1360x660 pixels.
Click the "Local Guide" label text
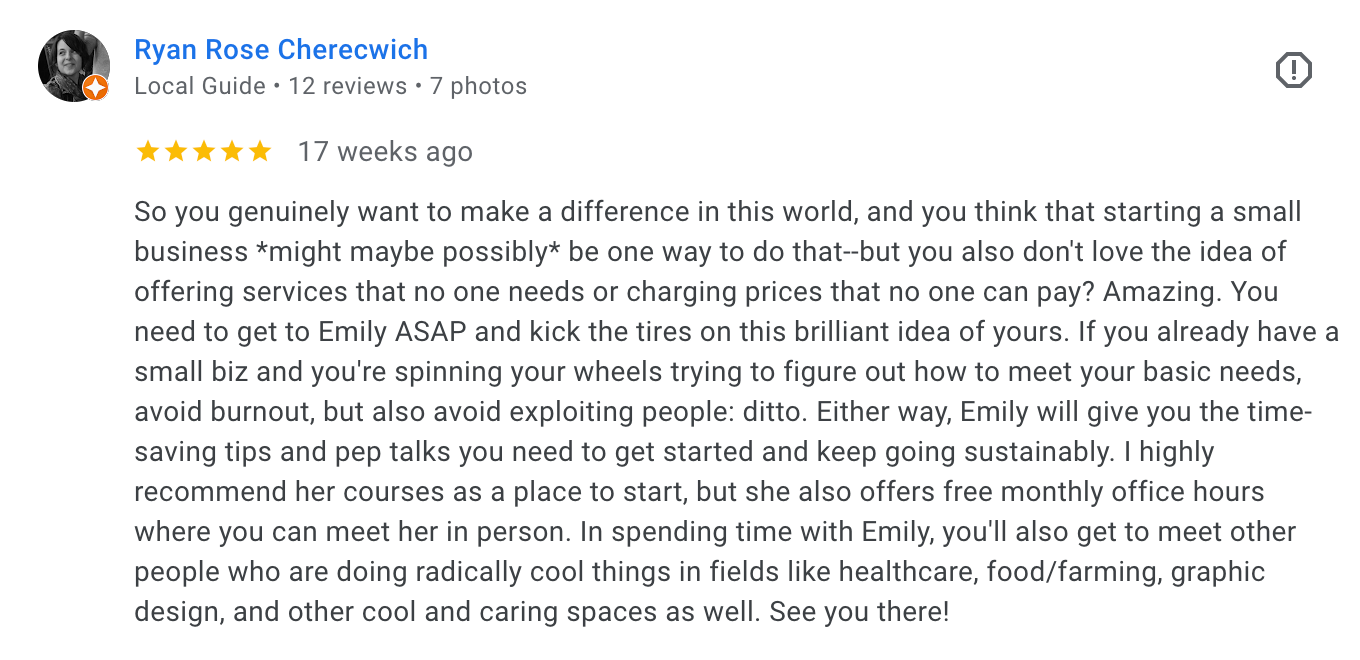coord(200,86)
